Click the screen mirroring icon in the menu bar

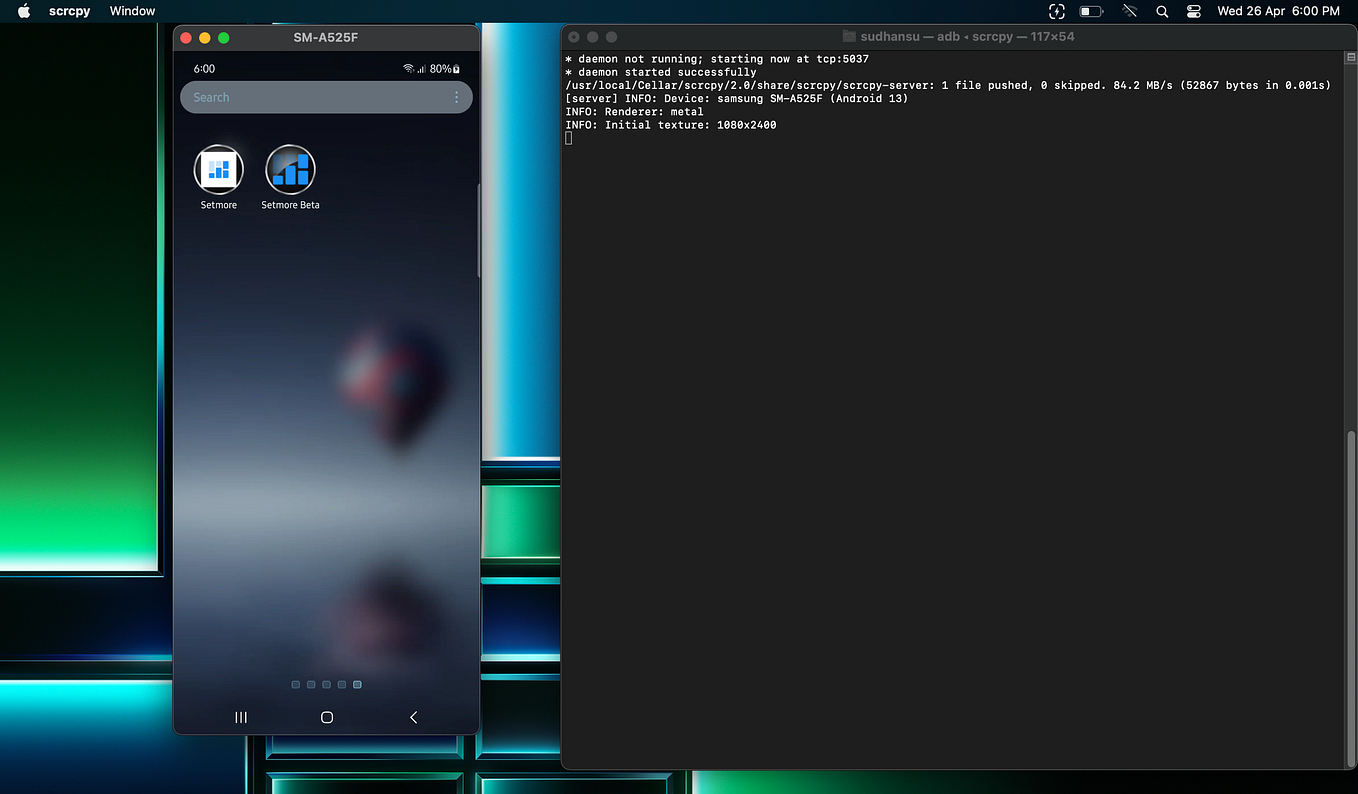(x=1057, y=11)
